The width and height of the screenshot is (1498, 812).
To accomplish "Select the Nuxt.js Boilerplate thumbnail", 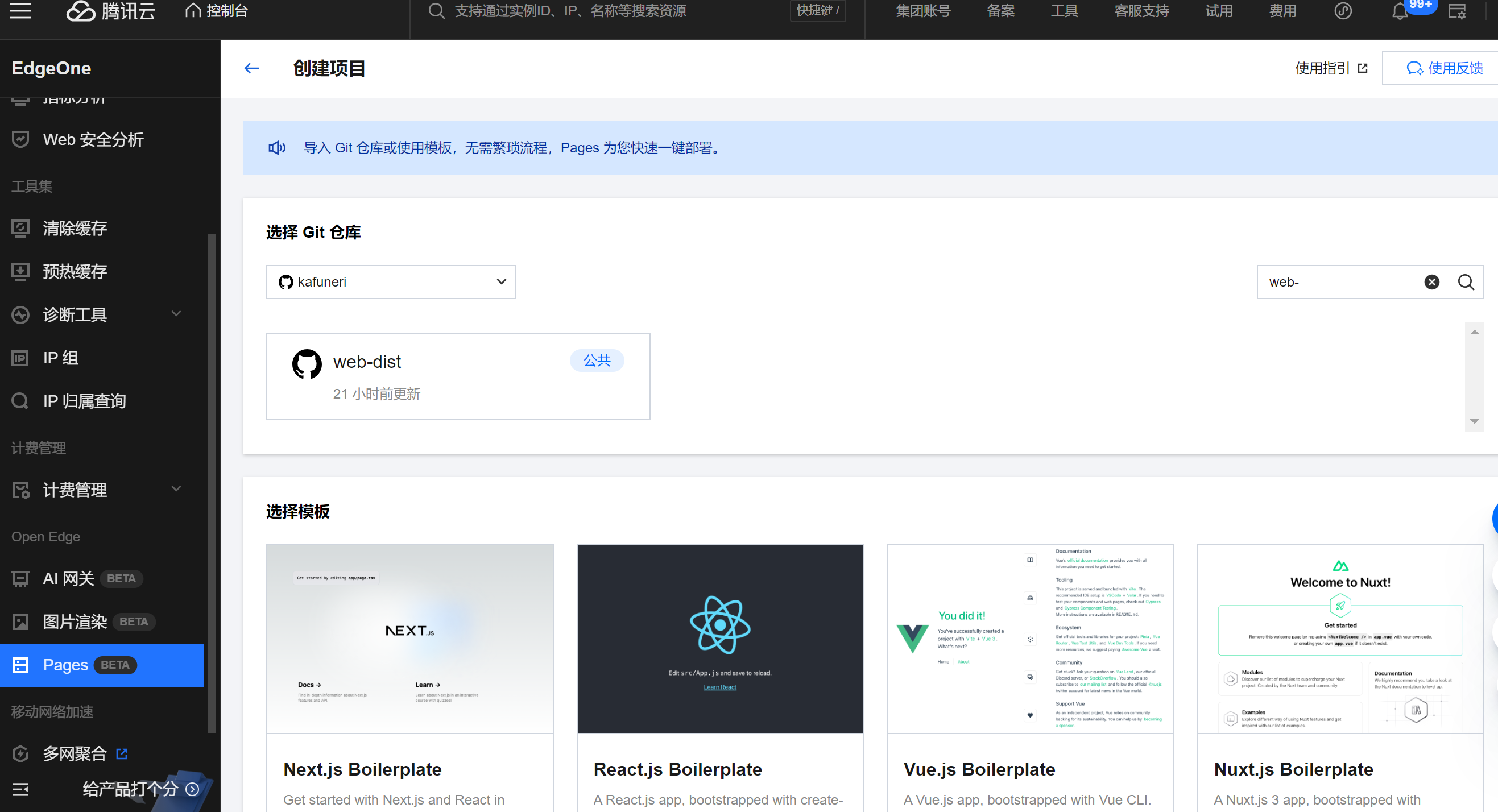I will 1340,639.
